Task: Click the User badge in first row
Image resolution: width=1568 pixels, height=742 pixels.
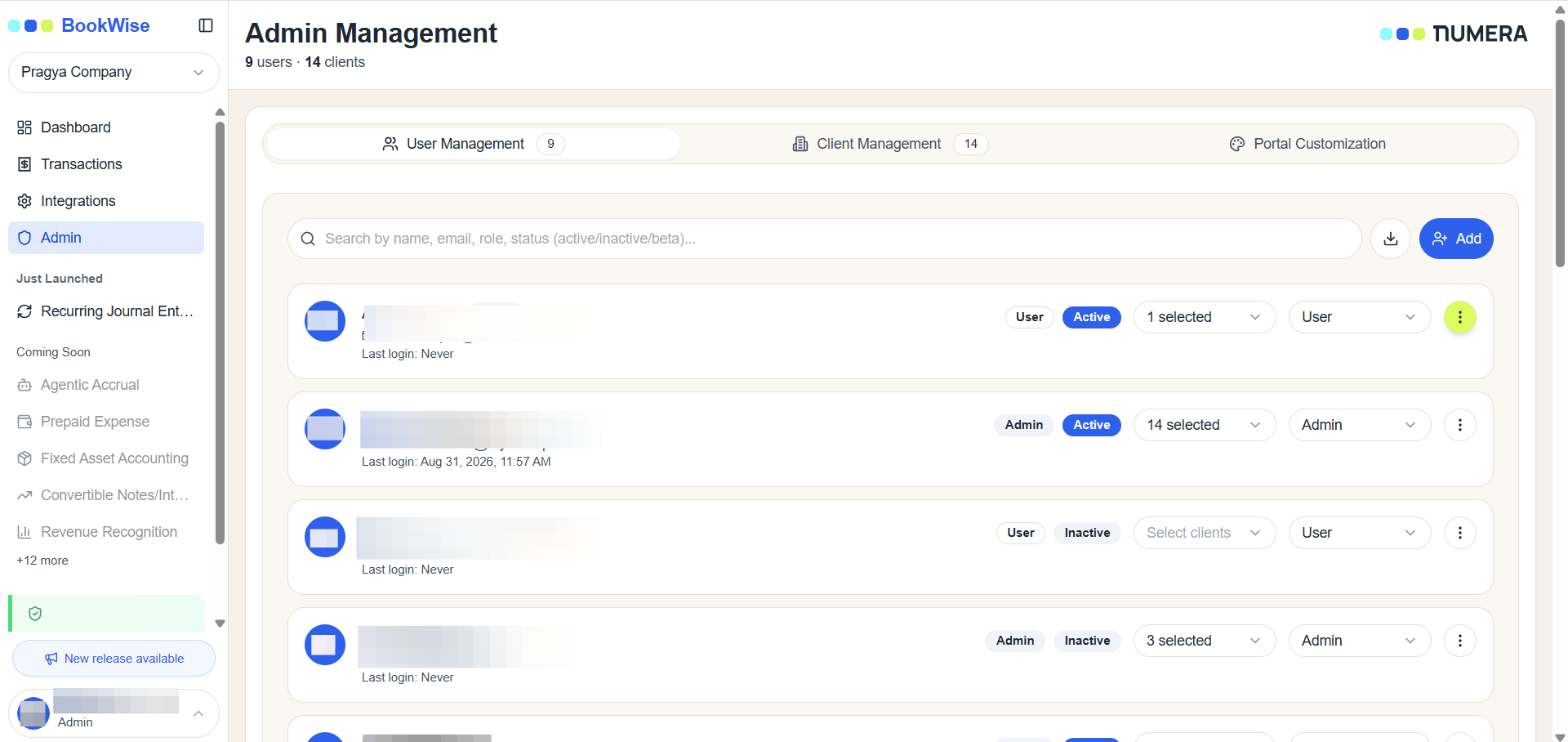Action: pos(1030,317)
